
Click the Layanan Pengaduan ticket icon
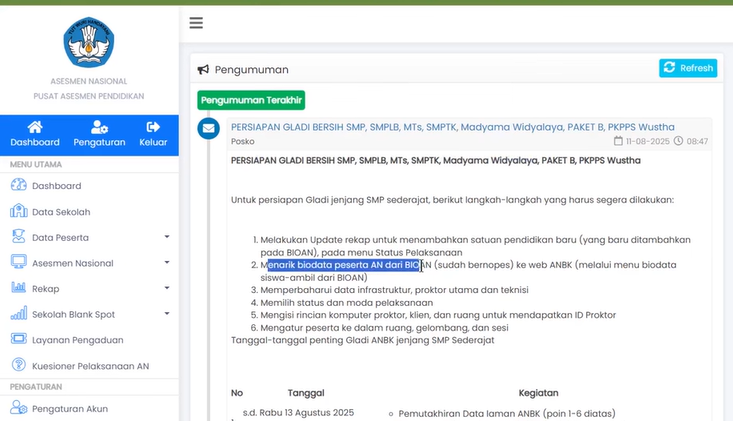tap(19, 339)
